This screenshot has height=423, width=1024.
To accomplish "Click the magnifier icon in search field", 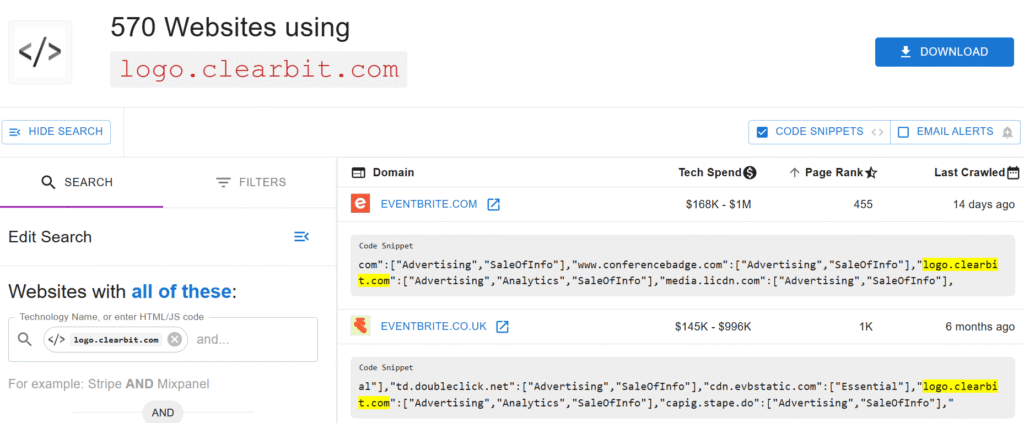I will coord(25,340).
